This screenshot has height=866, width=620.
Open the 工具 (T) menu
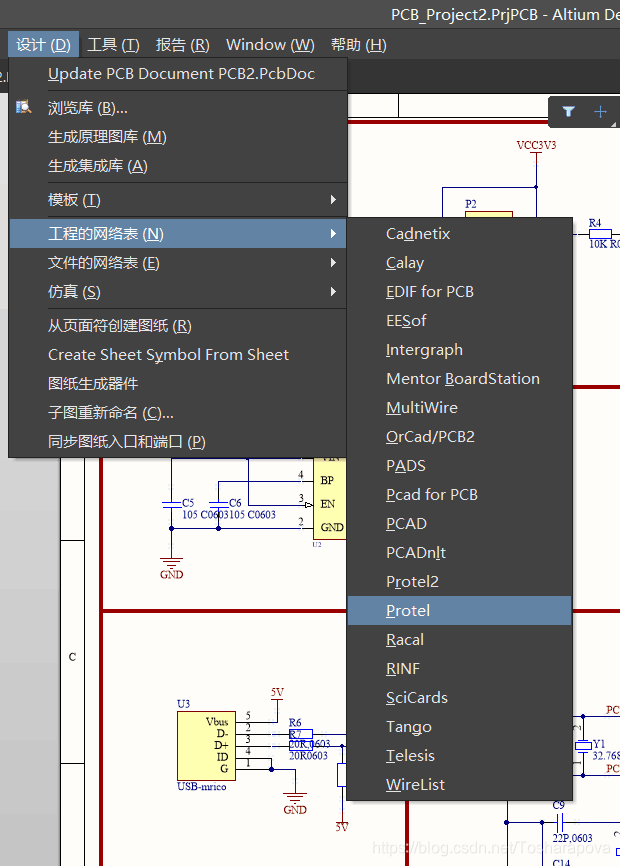click(x=113, y=45)
